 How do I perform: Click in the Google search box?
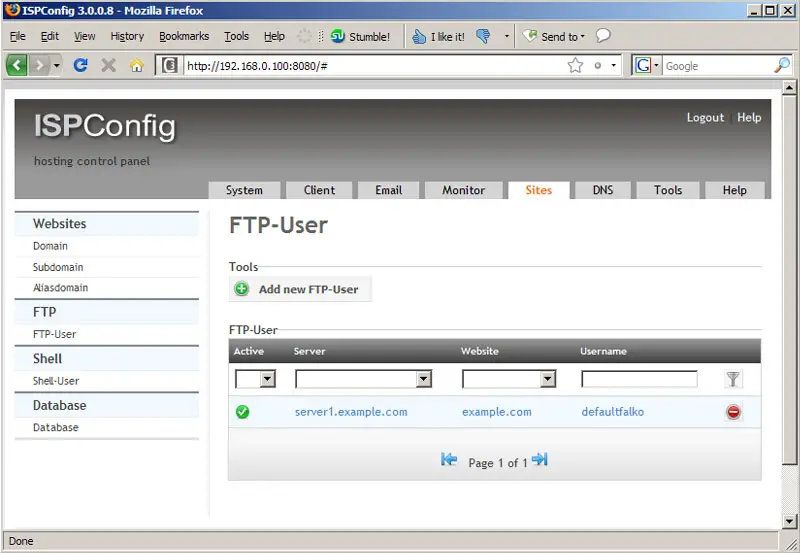click(x=718, y=66)
